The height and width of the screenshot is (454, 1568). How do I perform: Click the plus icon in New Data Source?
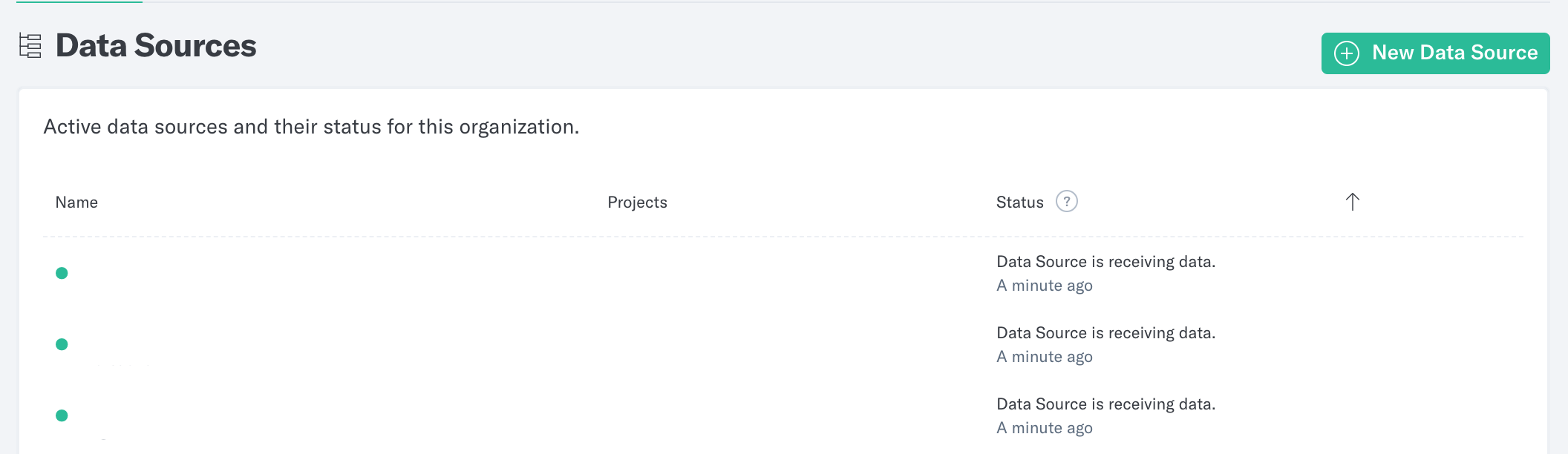pos(1347,53)
